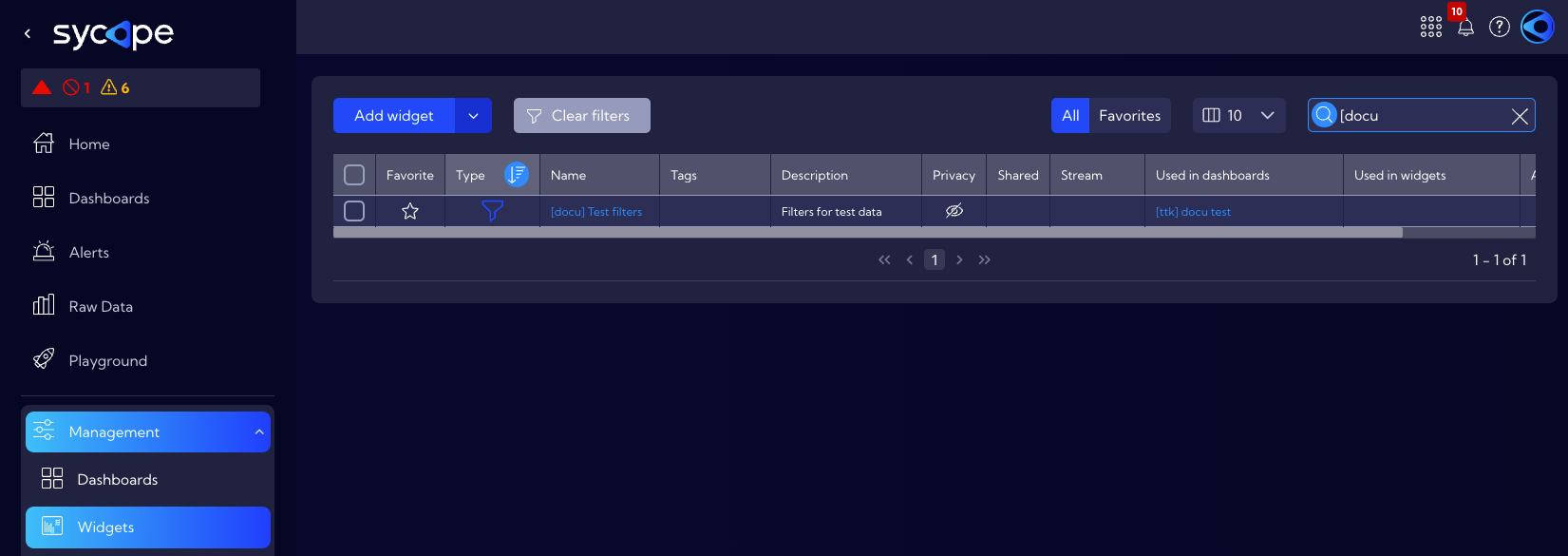1568x556 pixels.
Task: Open the [ttk] docu test dashboard link
Action: coord(1193,212)
